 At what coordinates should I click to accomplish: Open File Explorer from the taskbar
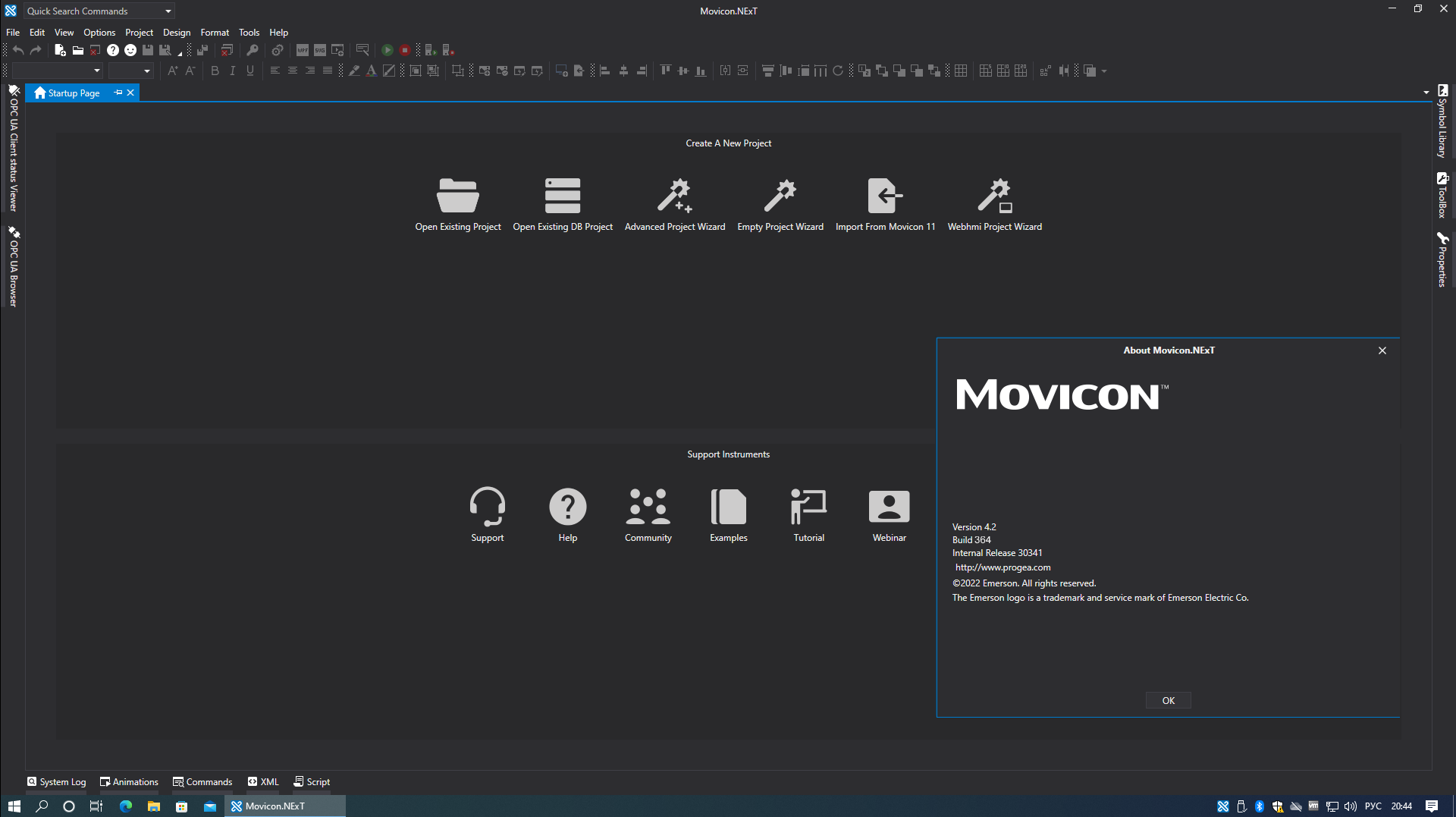[x=154, y=806]
